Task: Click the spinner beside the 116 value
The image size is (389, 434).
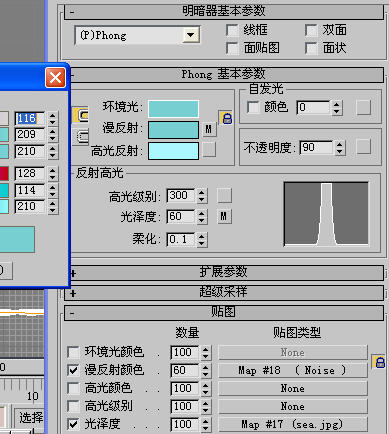Action: pos(52,118)
